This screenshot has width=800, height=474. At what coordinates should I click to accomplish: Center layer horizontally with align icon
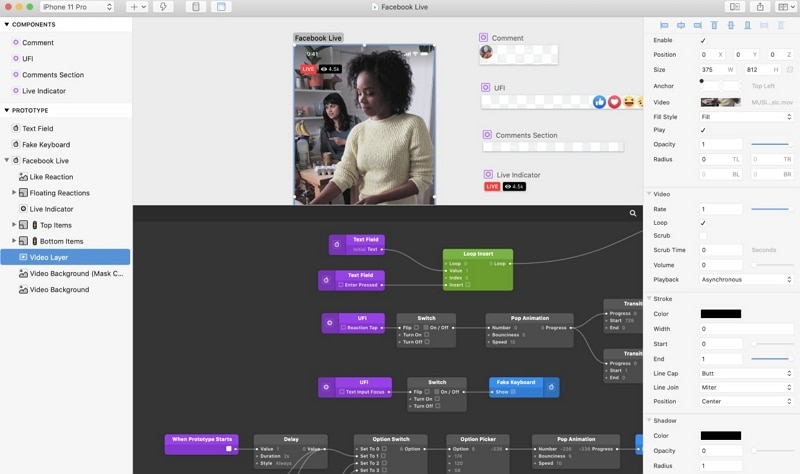(681, 25)
